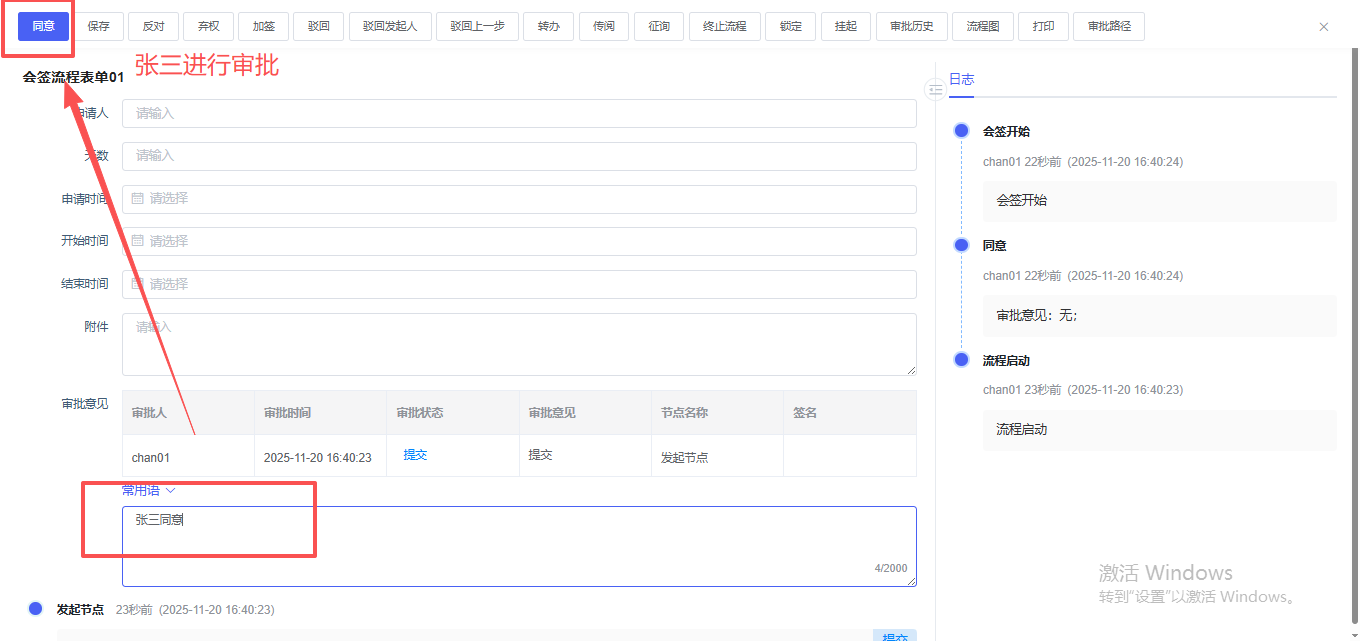Expand the 常用语 dropdown
Image resolution: width=1360 pixels, height=641 pixels.
coord(149,490)
